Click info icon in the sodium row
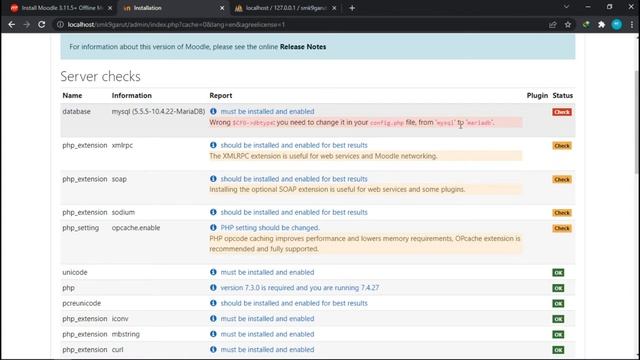This screenshot has width=640, height=360. (213, 212)
